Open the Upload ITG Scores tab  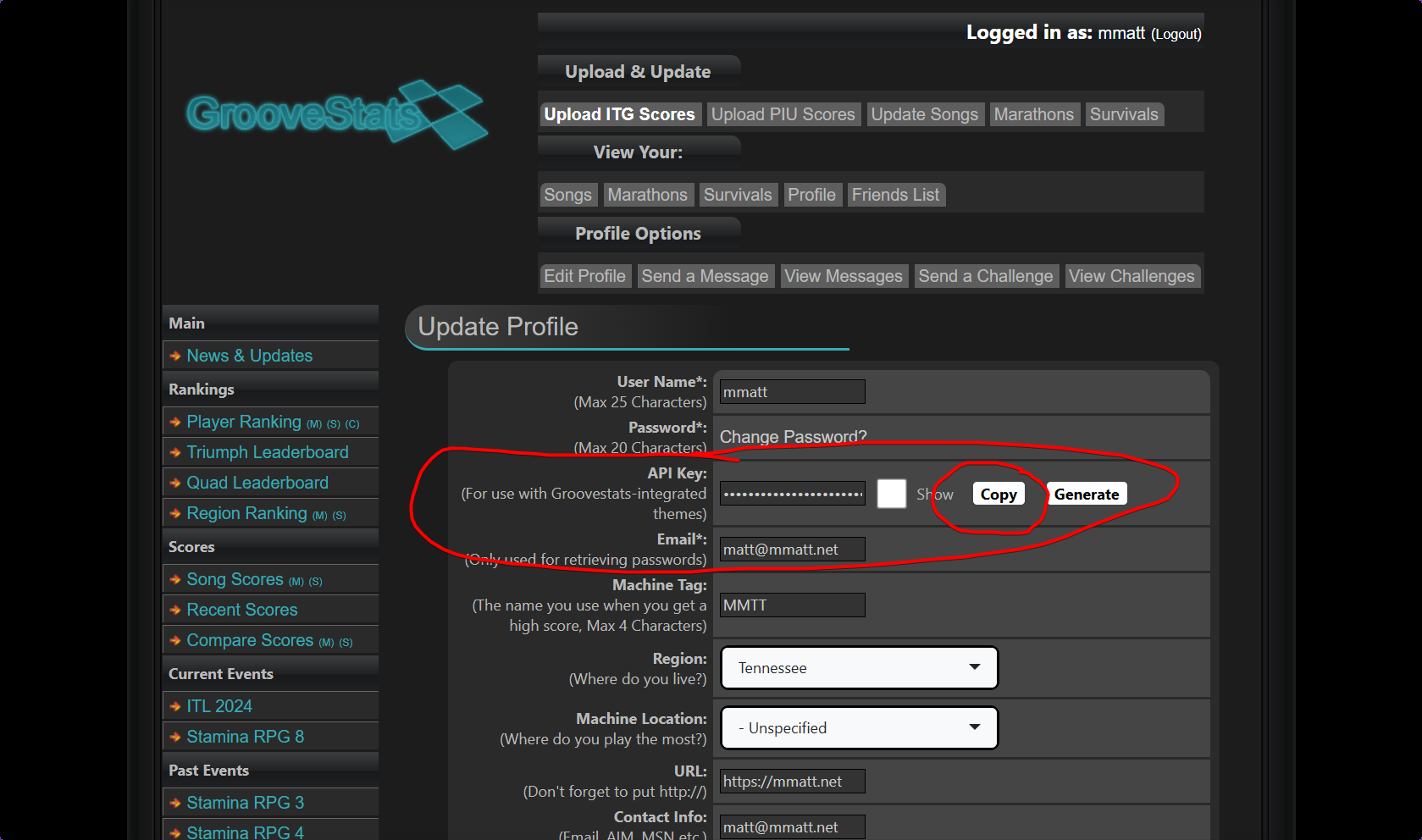pos(619,114)
